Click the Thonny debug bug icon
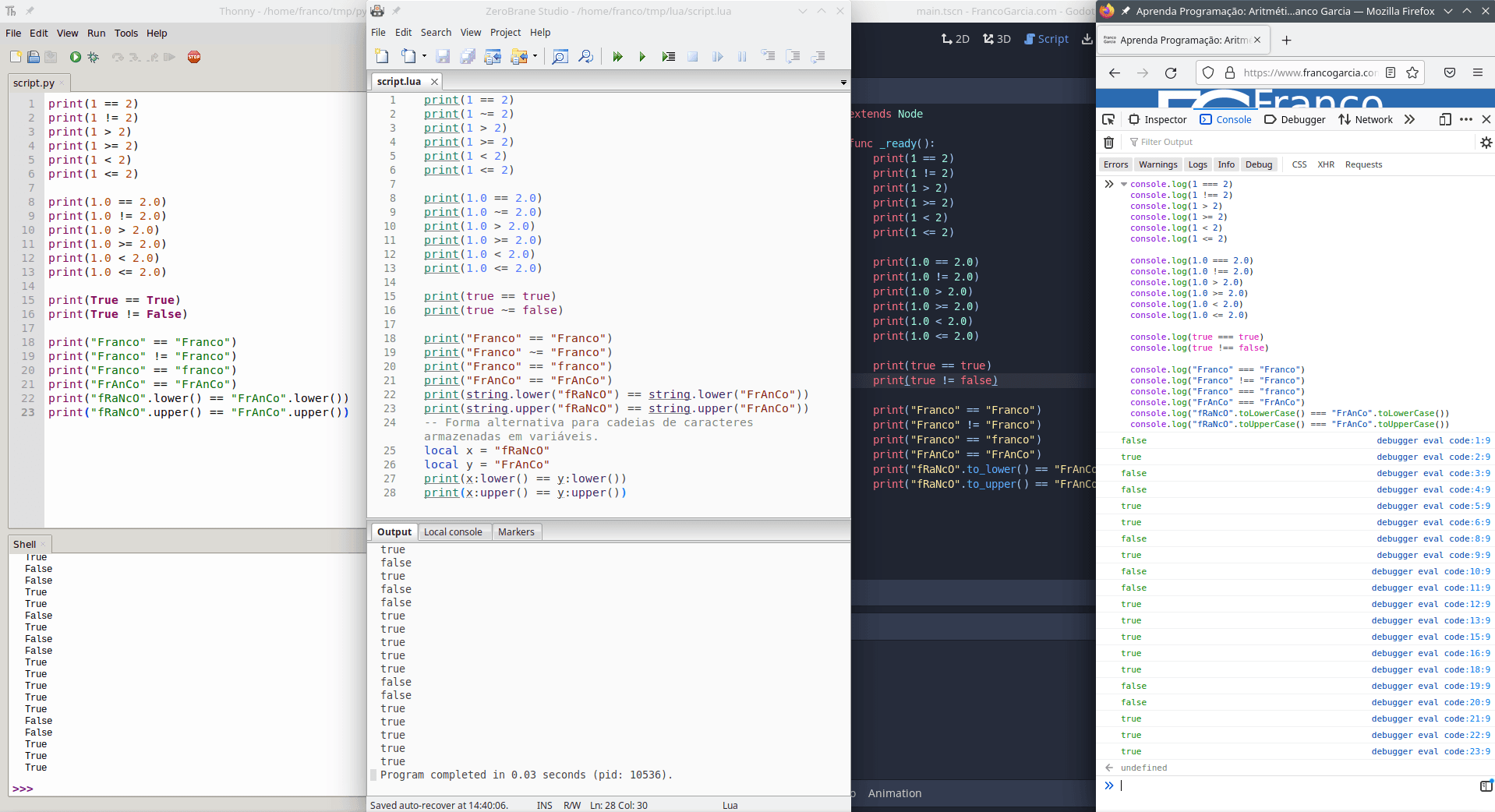The width and height of the screenshot is (1495, 812). point(94,57)
